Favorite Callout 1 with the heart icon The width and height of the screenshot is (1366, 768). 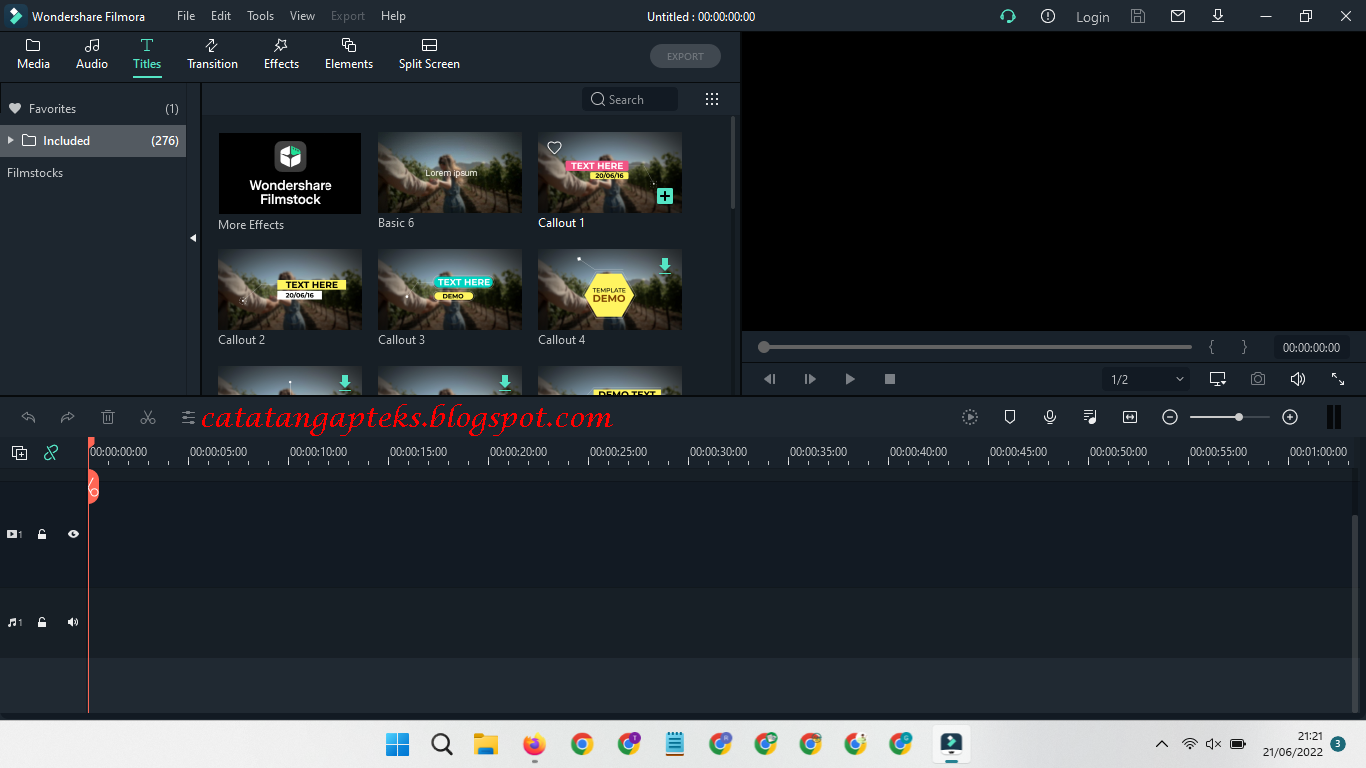pos(554,148)
